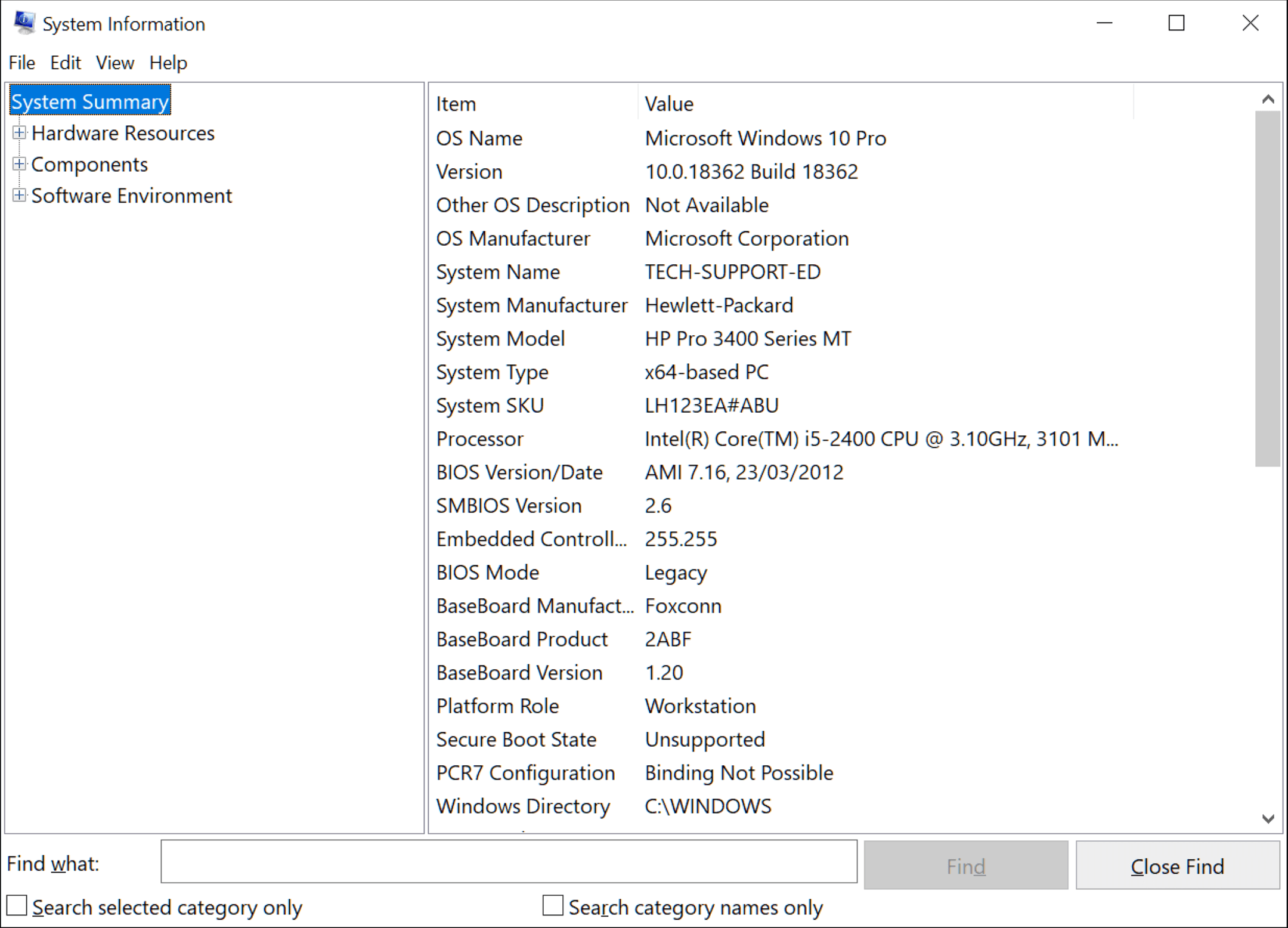Viewport: 1288px width, 928px height.
Task: Click the C:\WINDOWS value
Action: point(708,806)
